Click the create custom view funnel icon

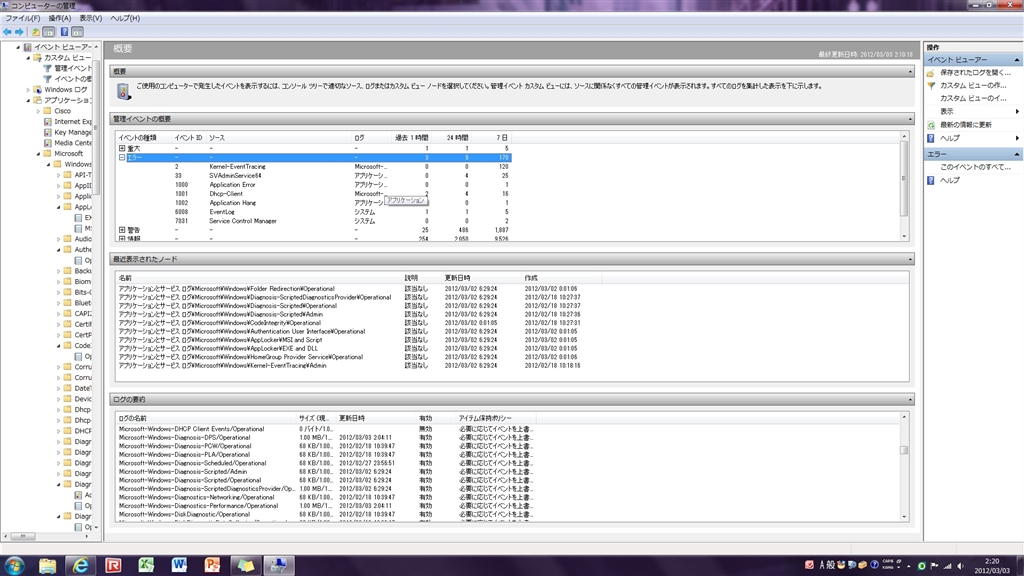[x=931, y=86]
